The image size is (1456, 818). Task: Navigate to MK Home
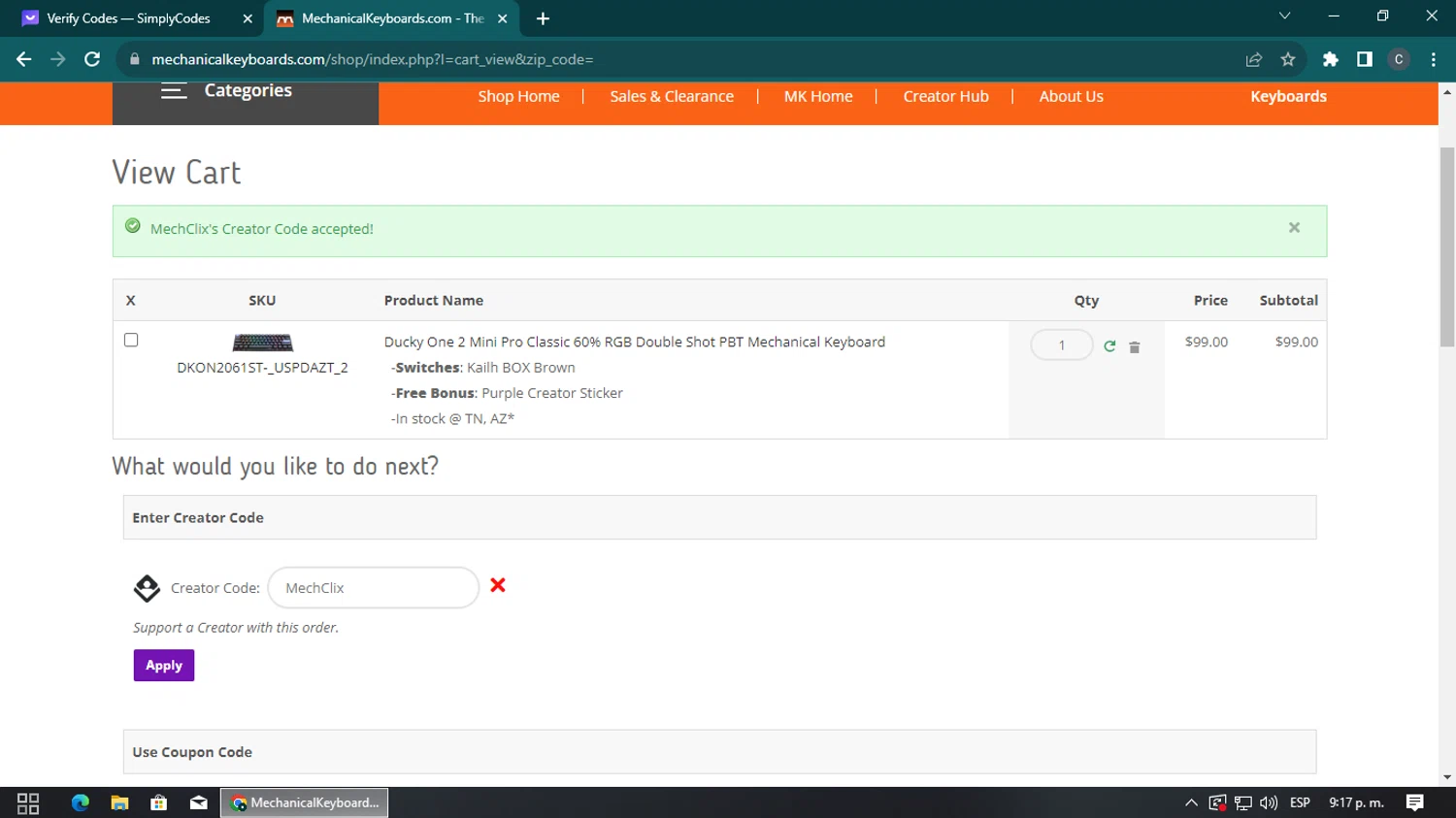[x=818, y=96]
